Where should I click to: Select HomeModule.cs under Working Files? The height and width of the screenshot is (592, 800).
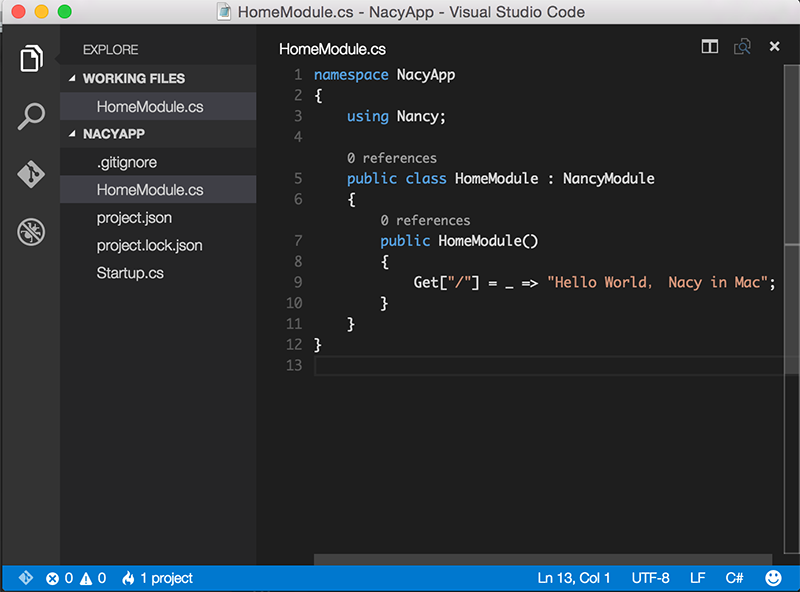point(158,107)
